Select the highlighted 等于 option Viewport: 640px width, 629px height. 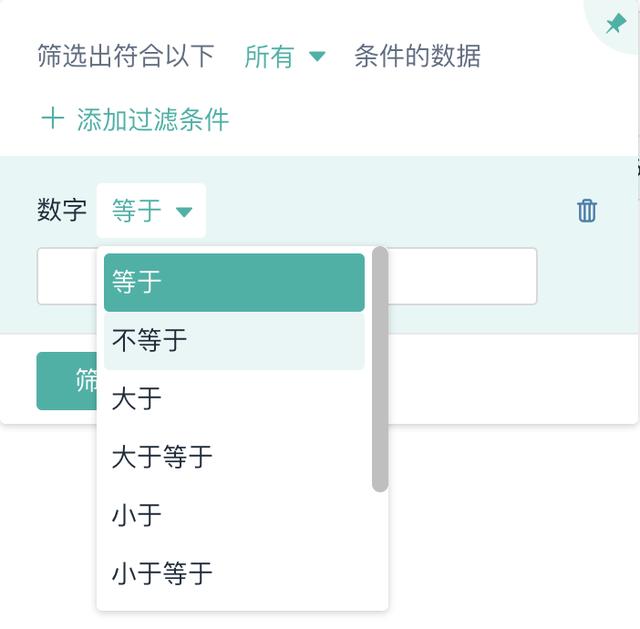[x=234, y=282]
